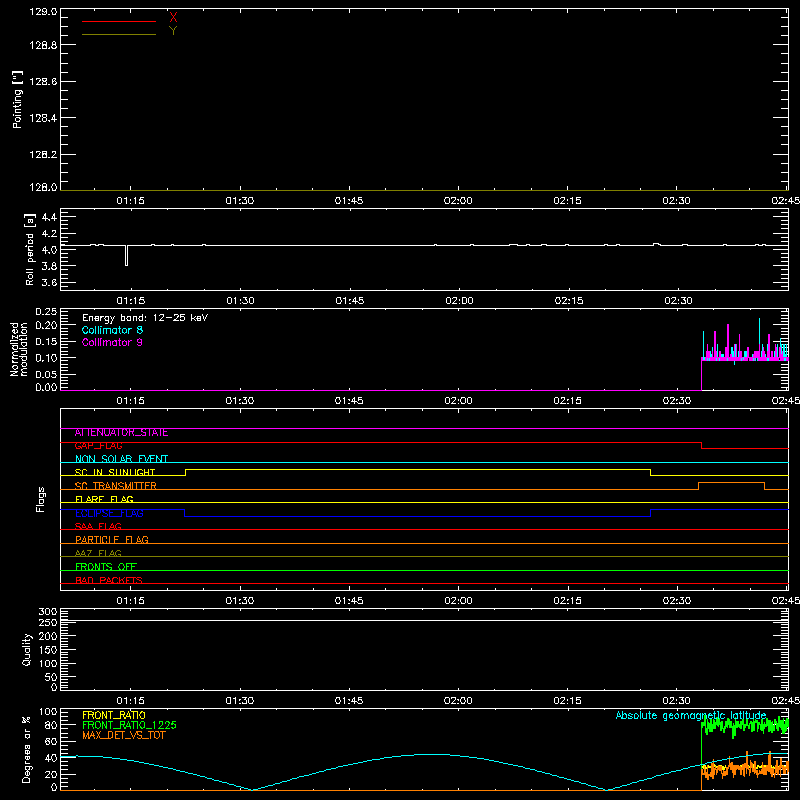Image resolution: width=800 pixels, height=800 pixels.
Task: Click the Normalized modulation axis title
Action: [19, 349]
